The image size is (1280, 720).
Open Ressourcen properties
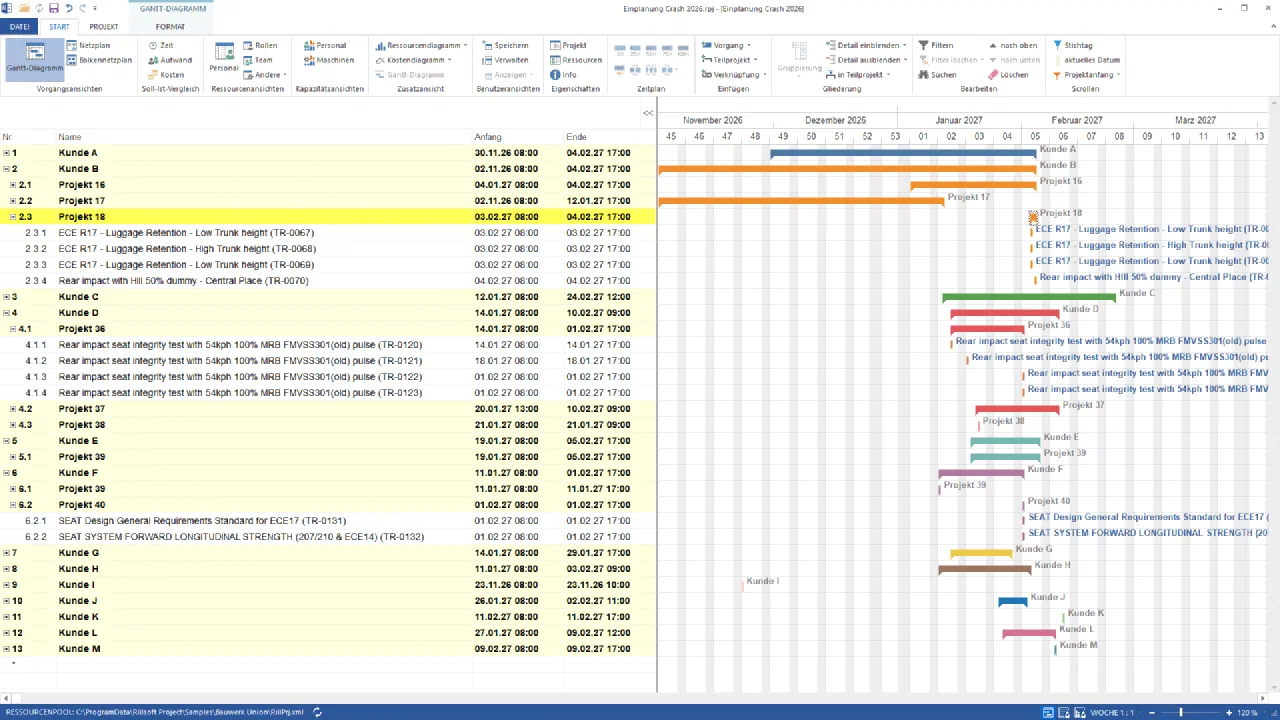[575, 60]
